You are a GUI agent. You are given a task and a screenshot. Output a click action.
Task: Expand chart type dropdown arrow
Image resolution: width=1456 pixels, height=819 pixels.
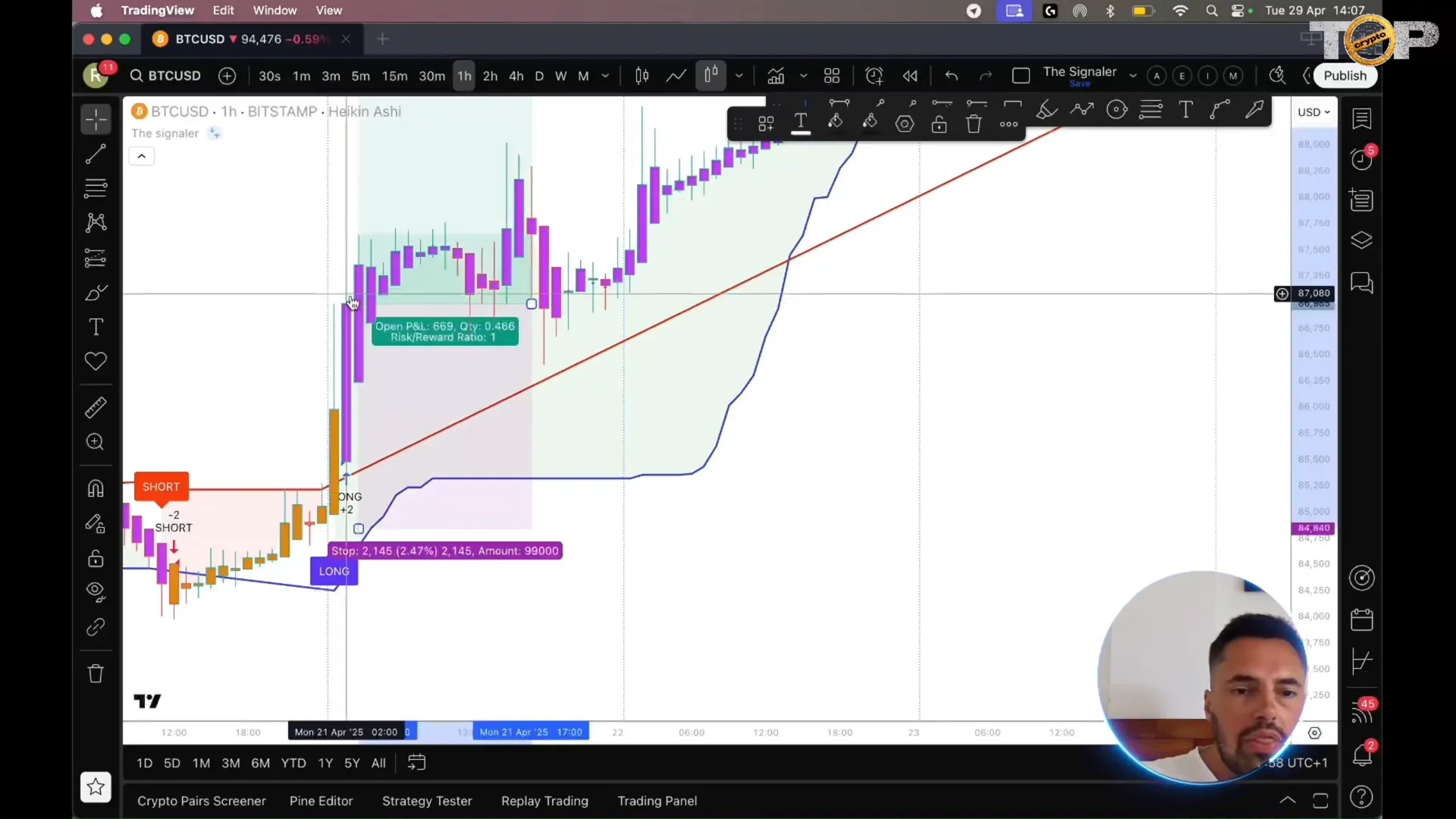(739, 76)
